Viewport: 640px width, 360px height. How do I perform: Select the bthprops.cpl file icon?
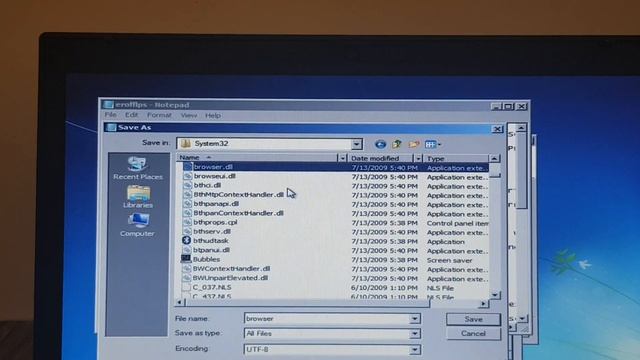tap(187, 222)
